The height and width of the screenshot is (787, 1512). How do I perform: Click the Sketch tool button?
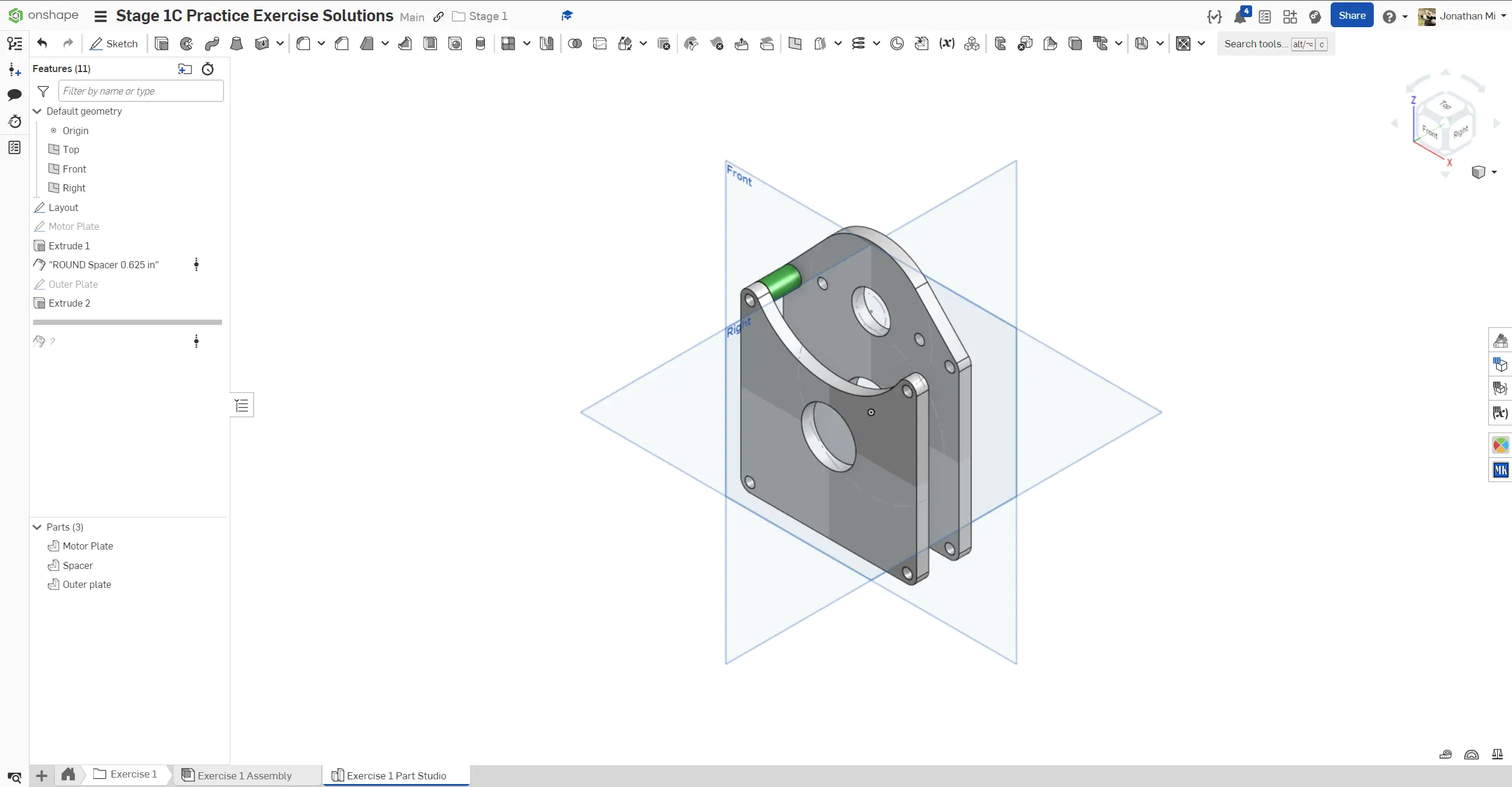(114, 44)
